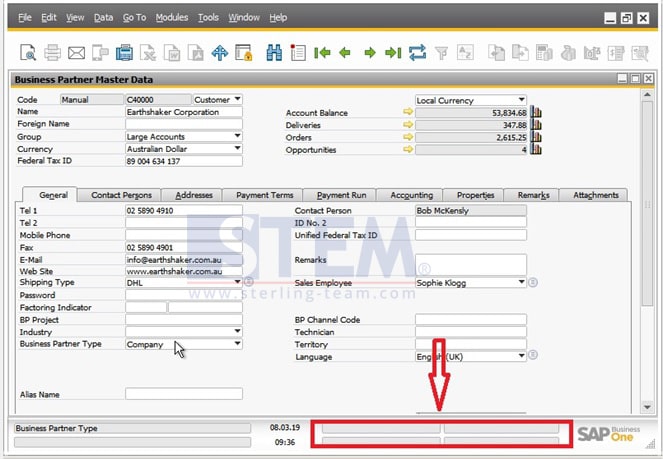Go to Previous Record green arrow
The height and width of the screenshot is (459, 663).
click(x=345, y=53)
